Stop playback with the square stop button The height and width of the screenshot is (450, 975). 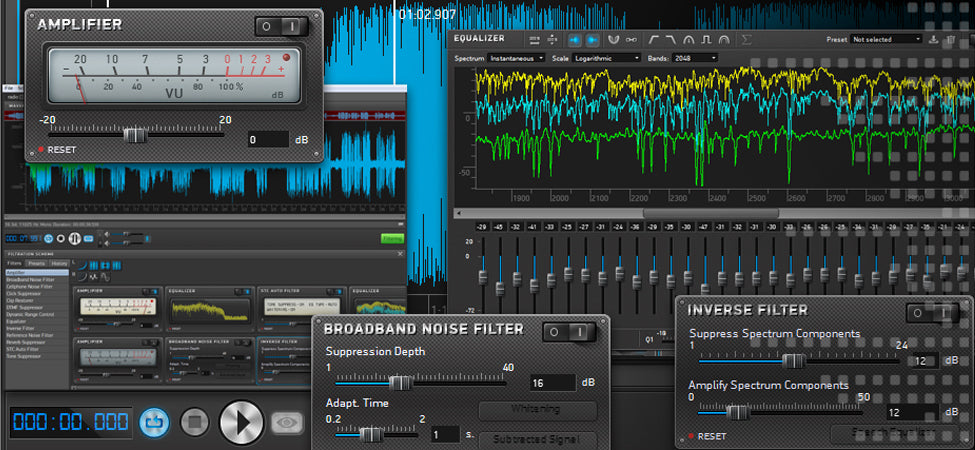[195, 423]
